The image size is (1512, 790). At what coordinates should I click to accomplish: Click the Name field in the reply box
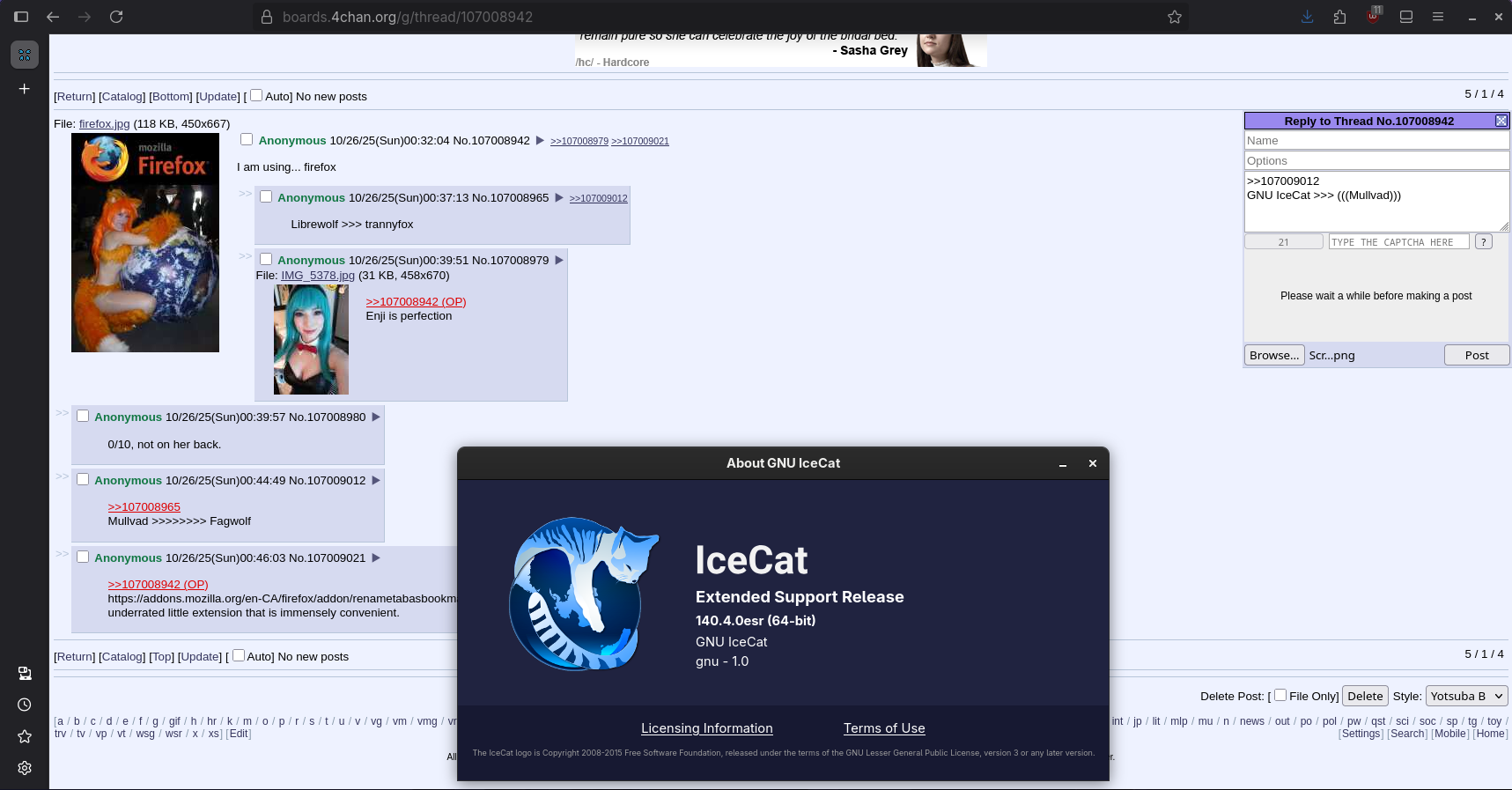(x=1377, y=140)
